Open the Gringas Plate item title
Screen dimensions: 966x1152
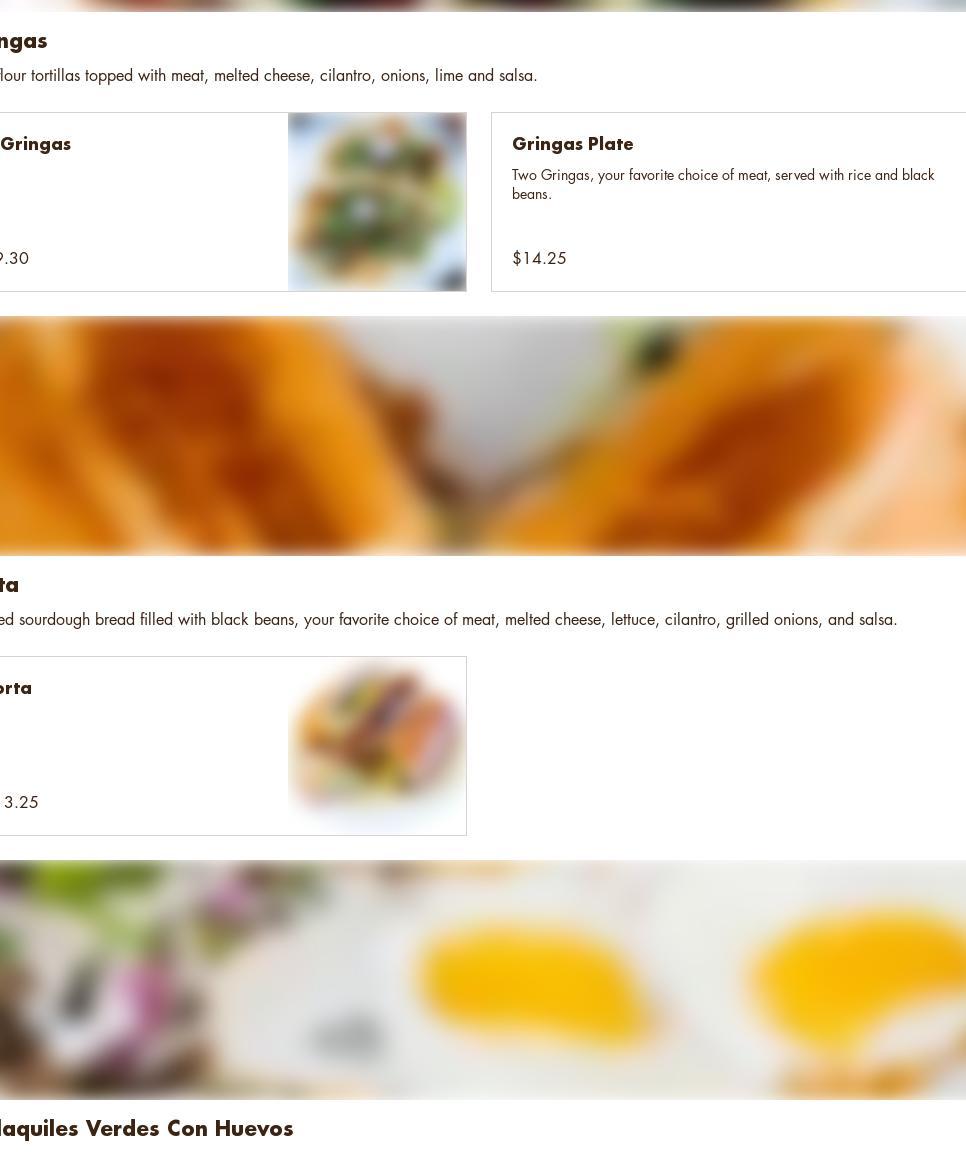click(572, 144)
